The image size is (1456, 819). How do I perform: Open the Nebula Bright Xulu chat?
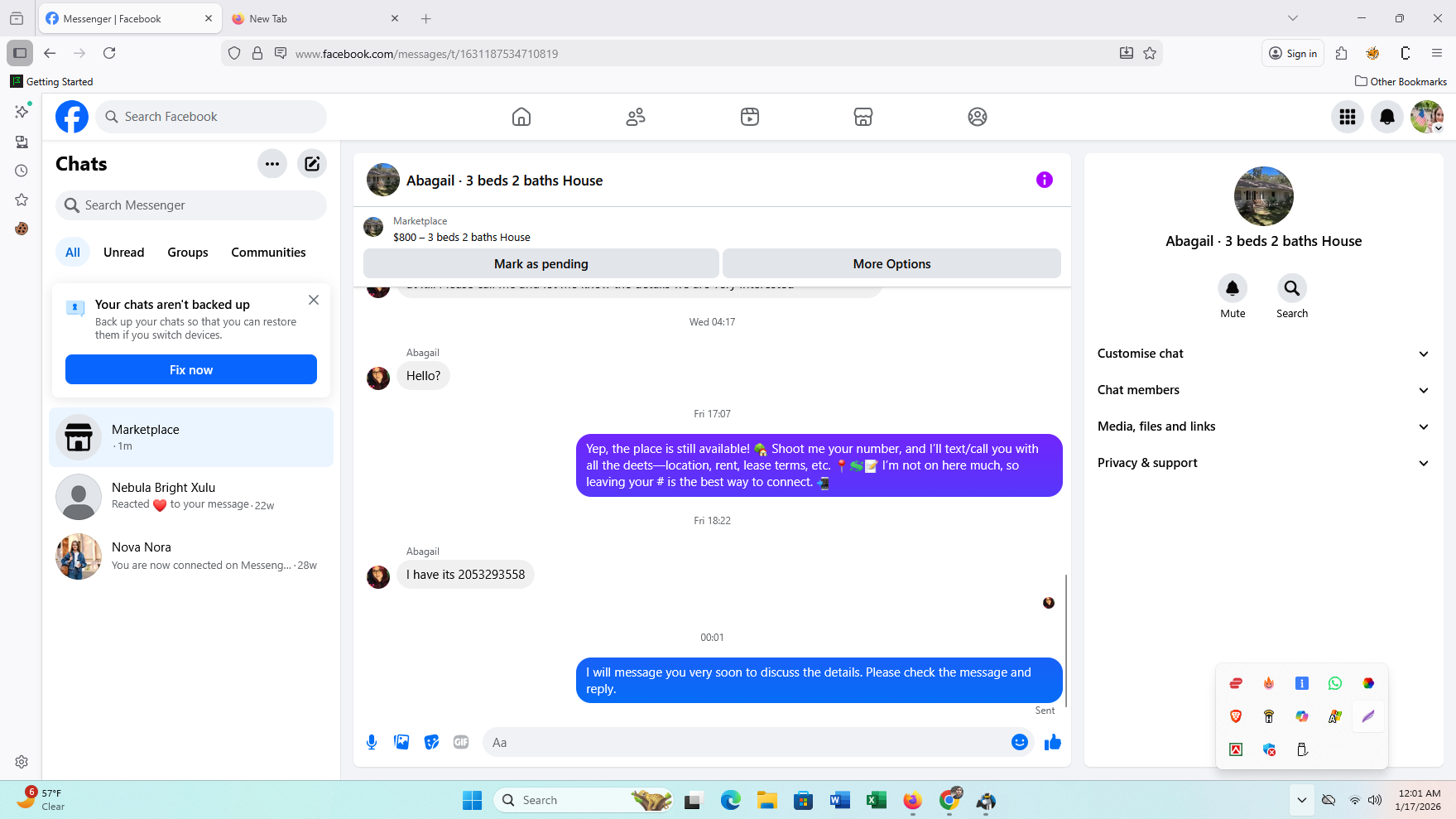pos(191,497)
